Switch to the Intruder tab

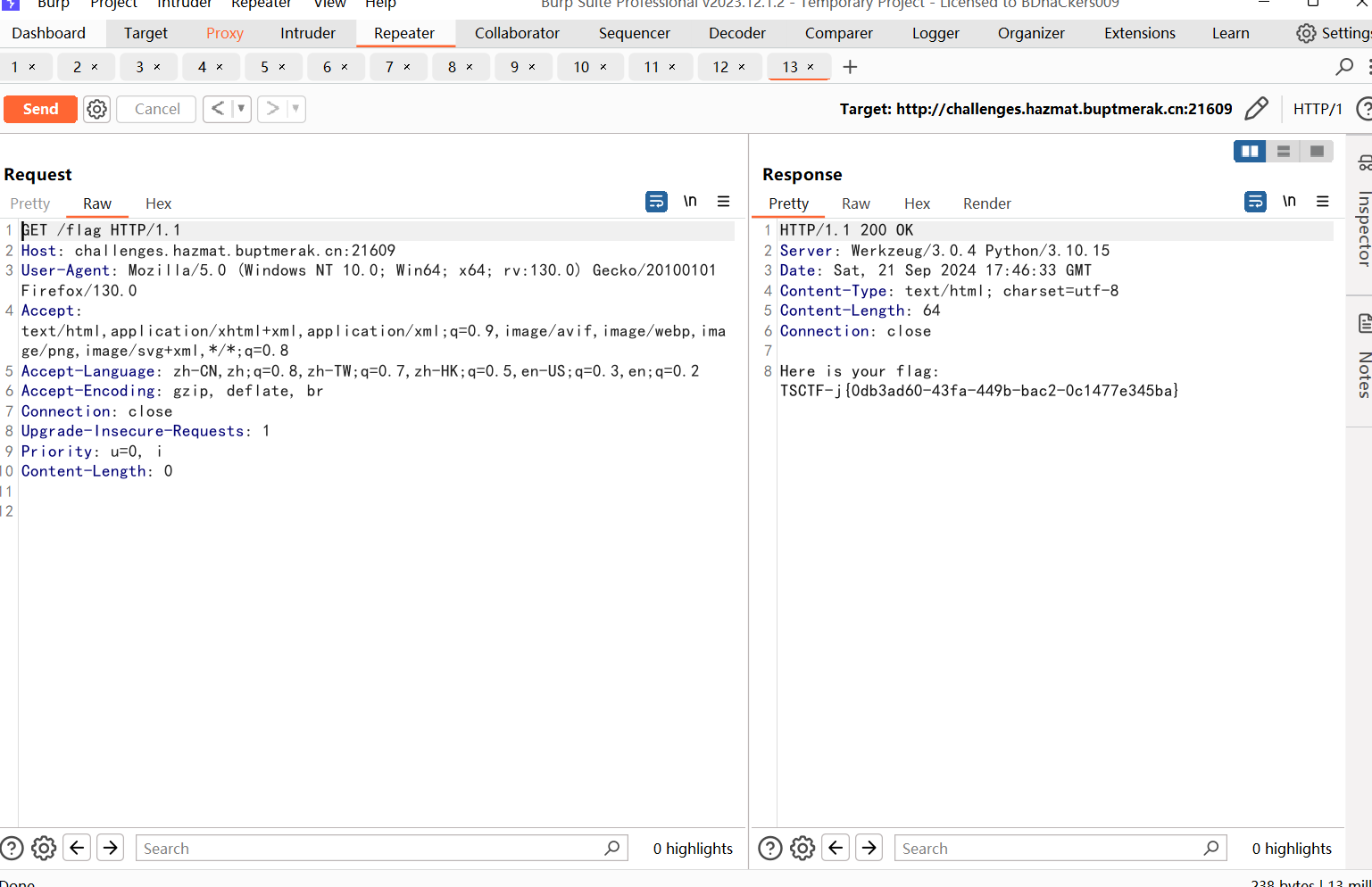[x=308, y=33]
